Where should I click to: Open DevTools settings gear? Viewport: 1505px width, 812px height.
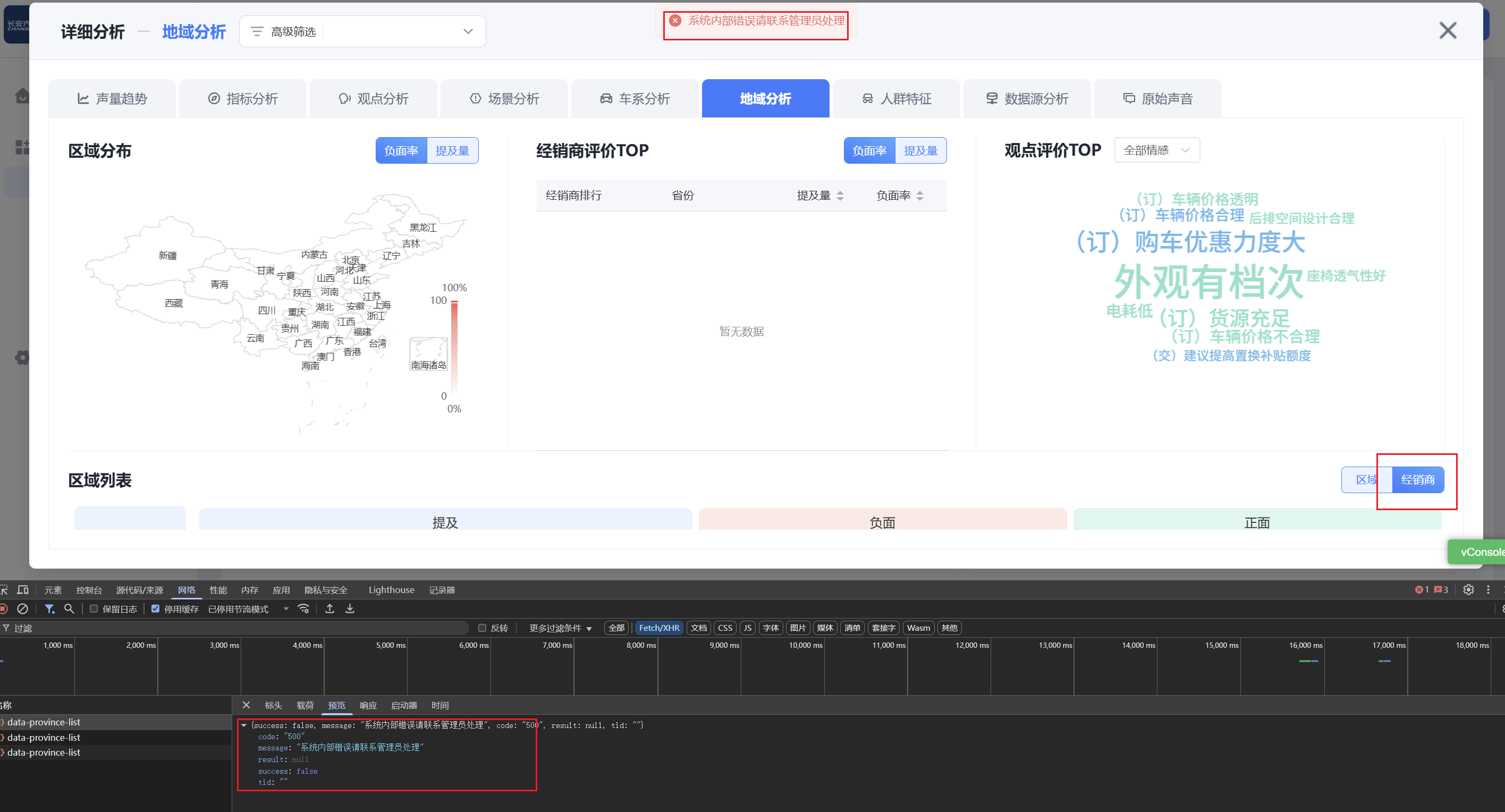(x=1468, y=589)
